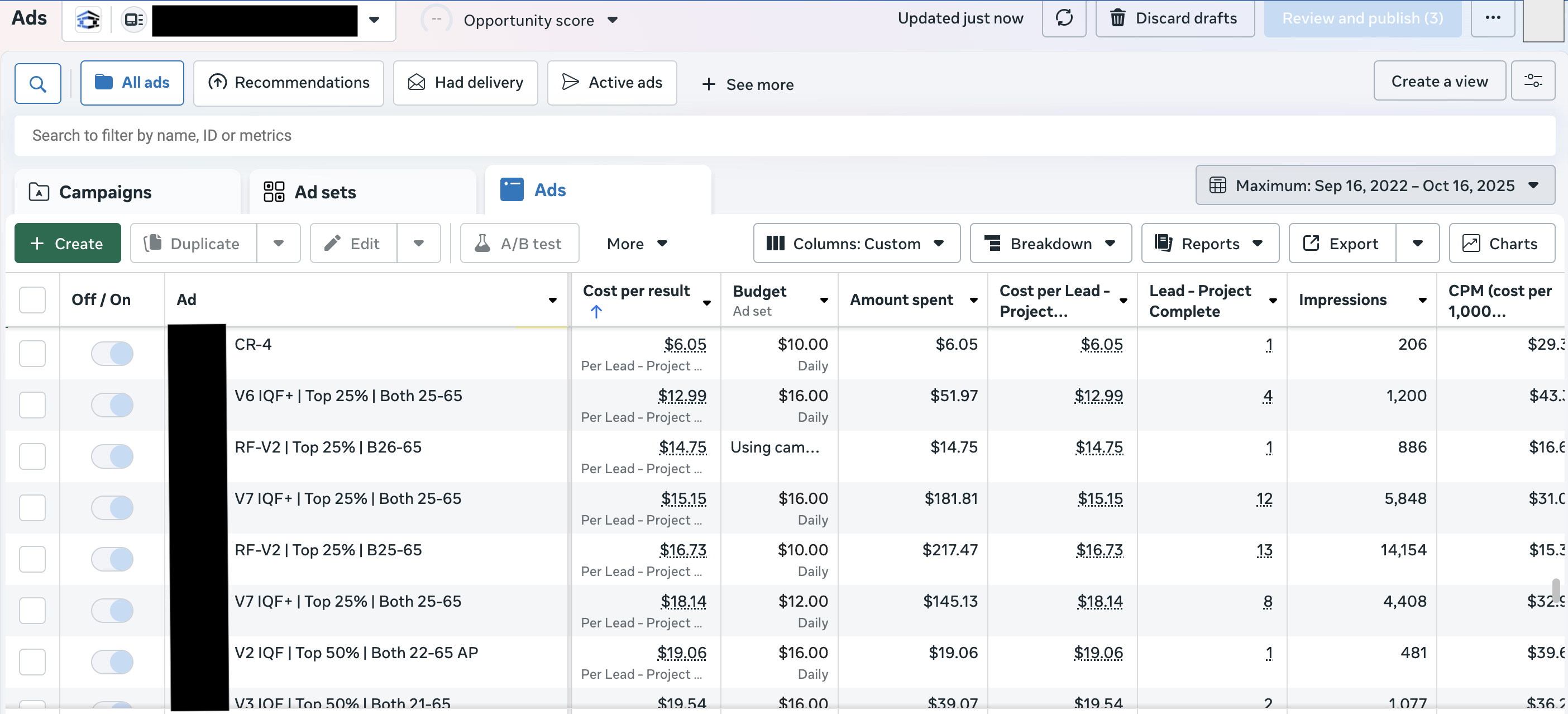
Task: Open the three-dots more options menu
Action: 1493,18
